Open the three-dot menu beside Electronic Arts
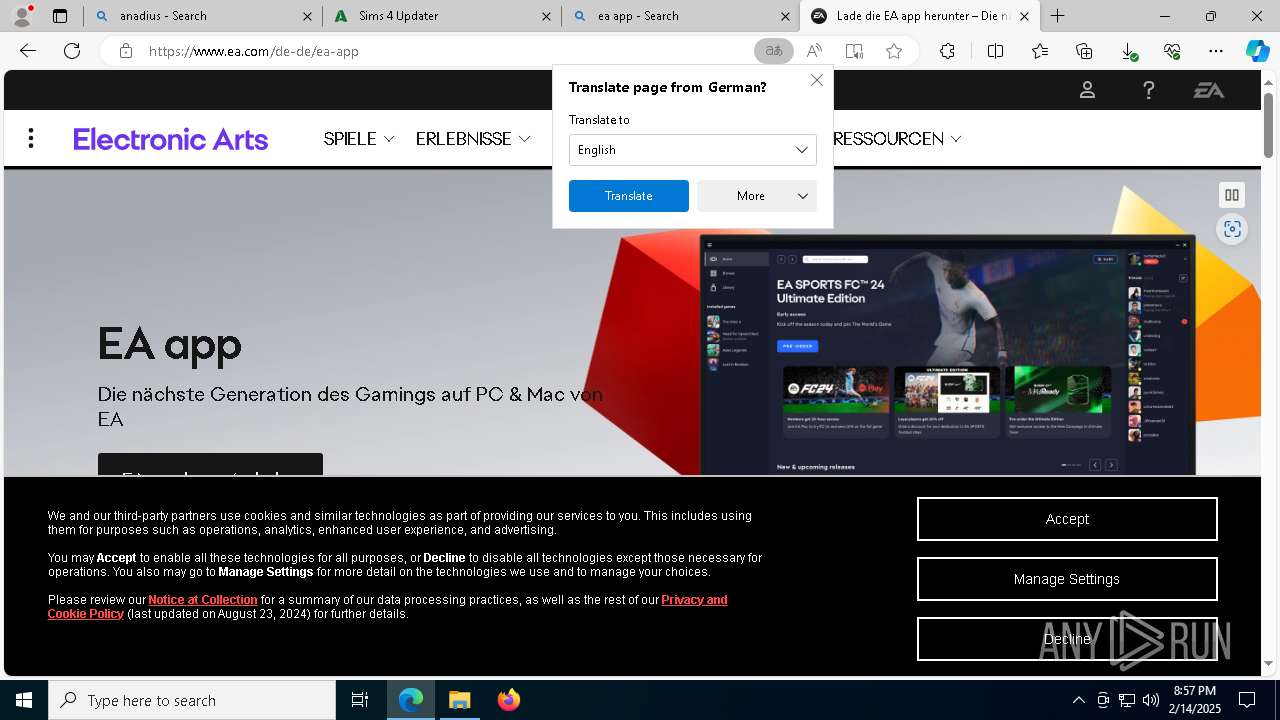The height and width of the screenshot is (720, 1280). click(31, 139)
